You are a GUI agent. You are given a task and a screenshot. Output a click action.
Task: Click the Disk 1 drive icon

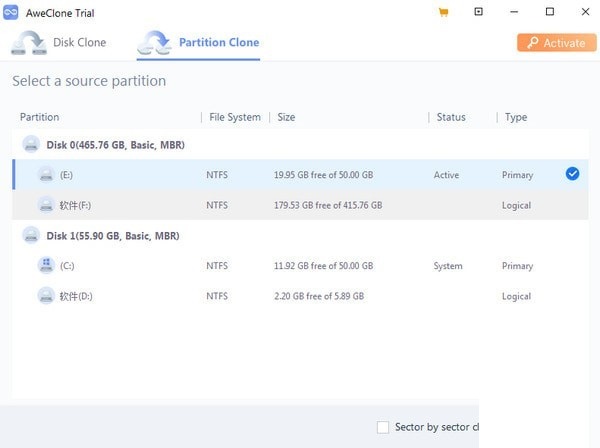click(x=31, y=235)
